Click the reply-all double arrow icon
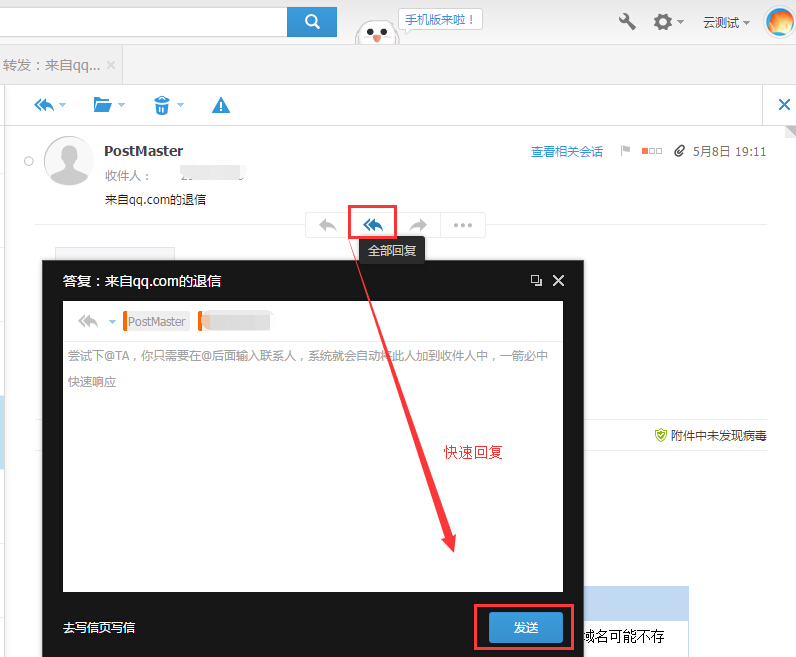This screenshot has width=796, height=657. 373,225
